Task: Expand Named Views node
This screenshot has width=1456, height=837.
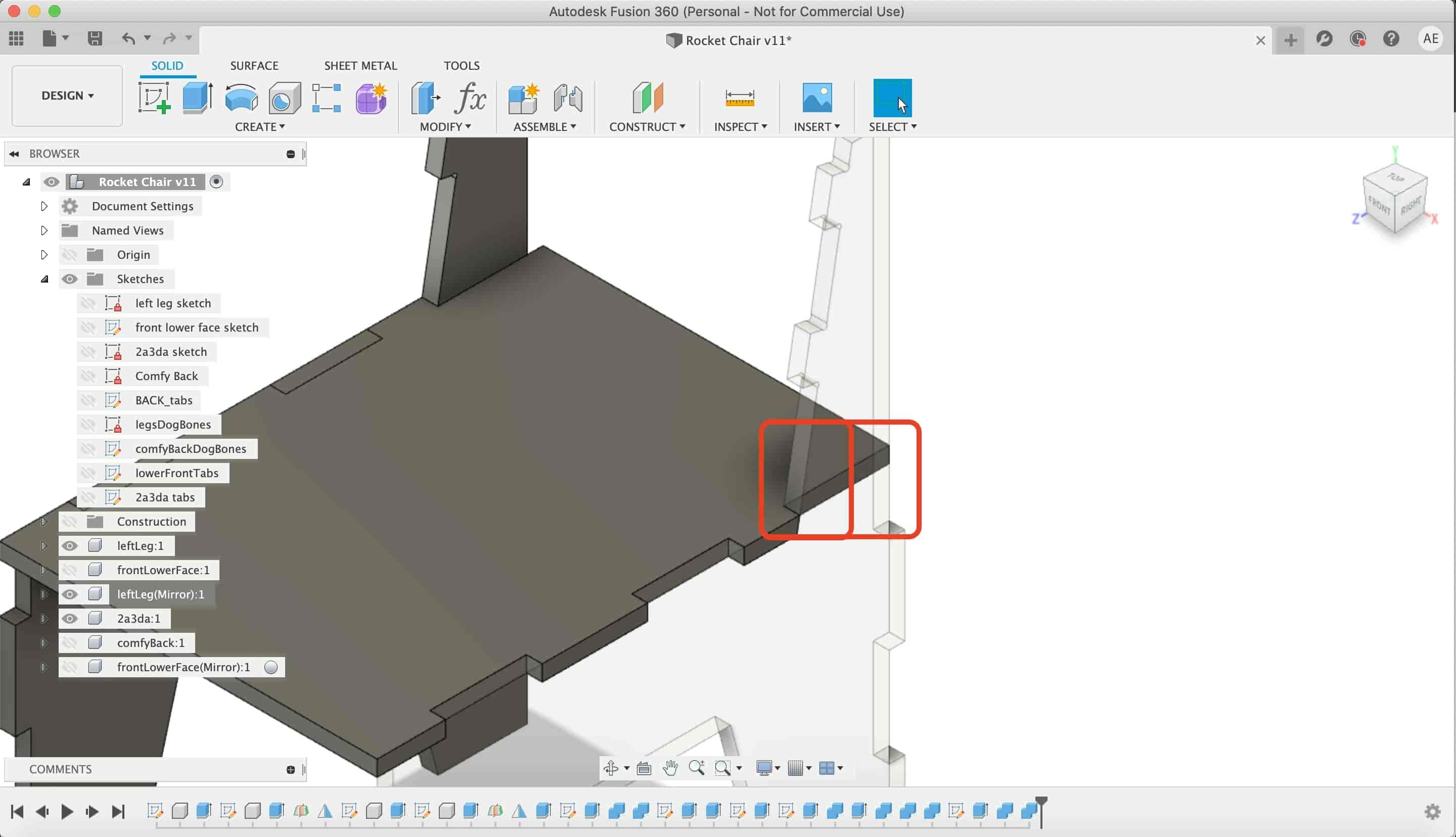Action: [x=44, y=230]
